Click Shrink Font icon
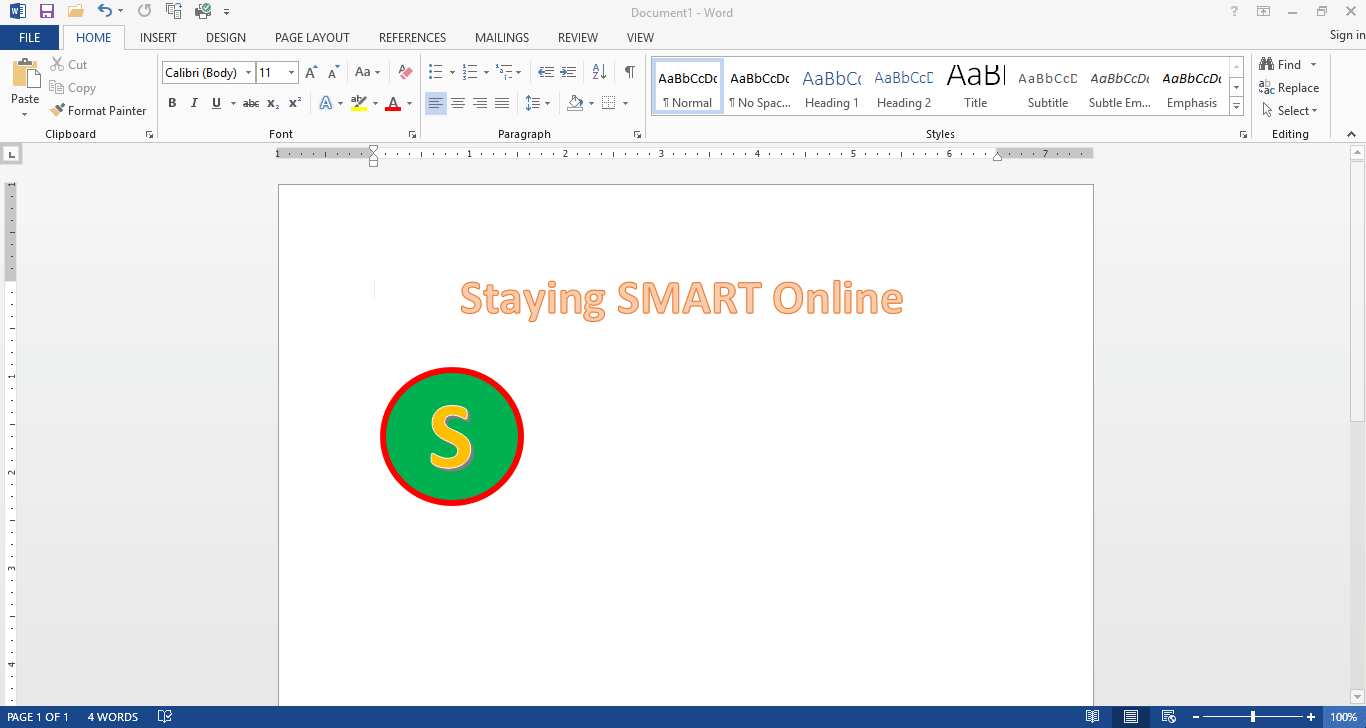The width and height of the screenshot is (1366, 728). [x=333, y=73]
